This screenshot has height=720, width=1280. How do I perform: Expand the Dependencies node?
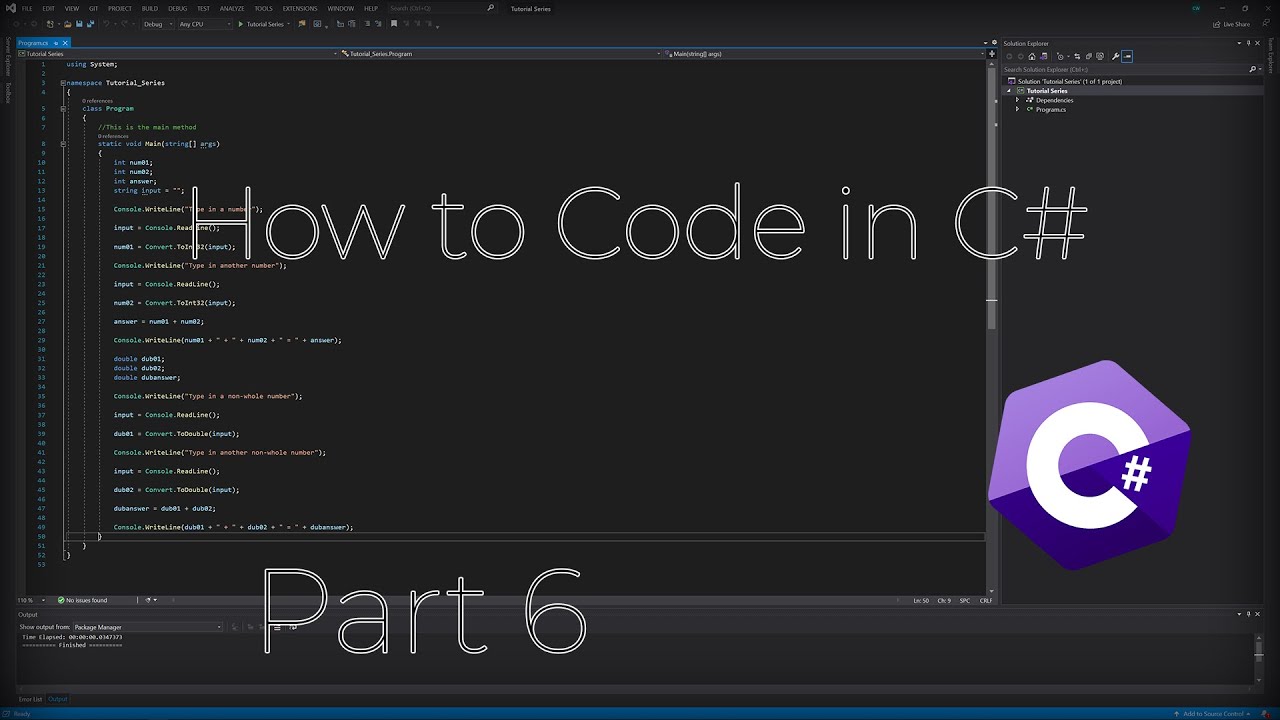click(x=1017, y=100)
